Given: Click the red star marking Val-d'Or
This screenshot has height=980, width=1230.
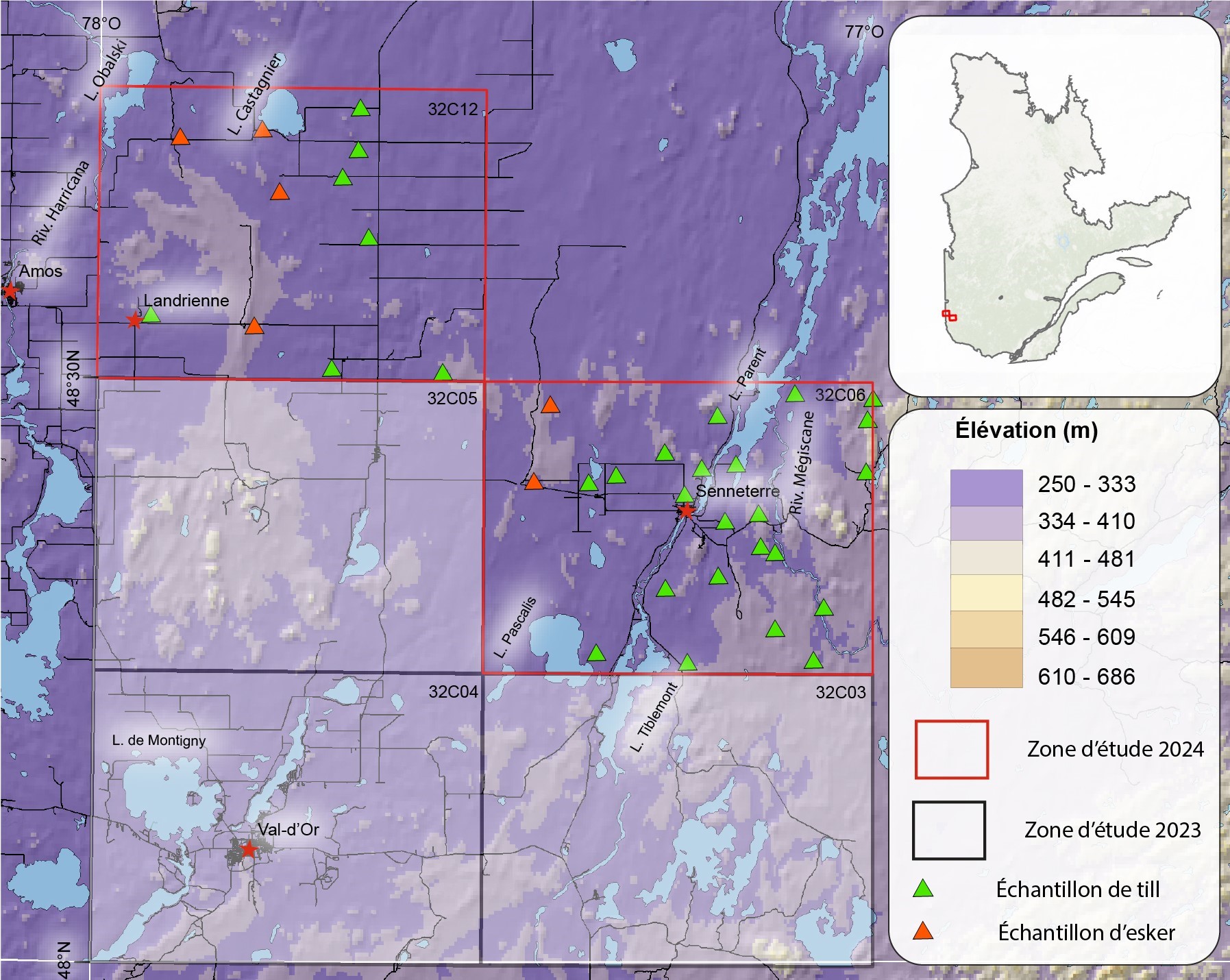Looking at the screenshot, I should coord(249,849).
